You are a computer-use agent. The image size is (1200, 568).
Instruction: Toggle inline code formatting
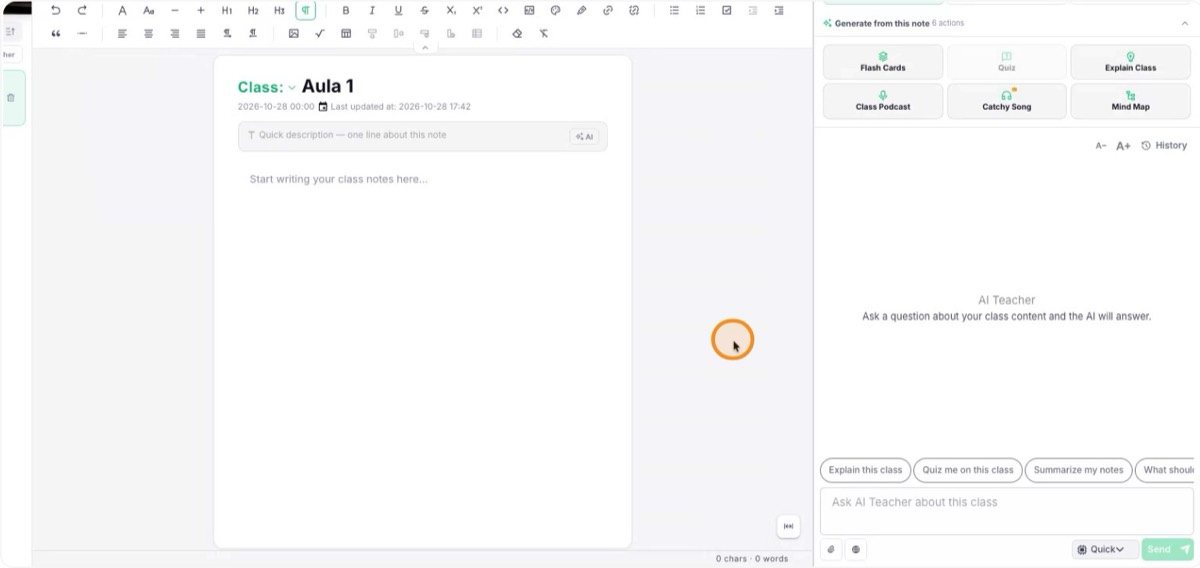(x=503, y=10)
